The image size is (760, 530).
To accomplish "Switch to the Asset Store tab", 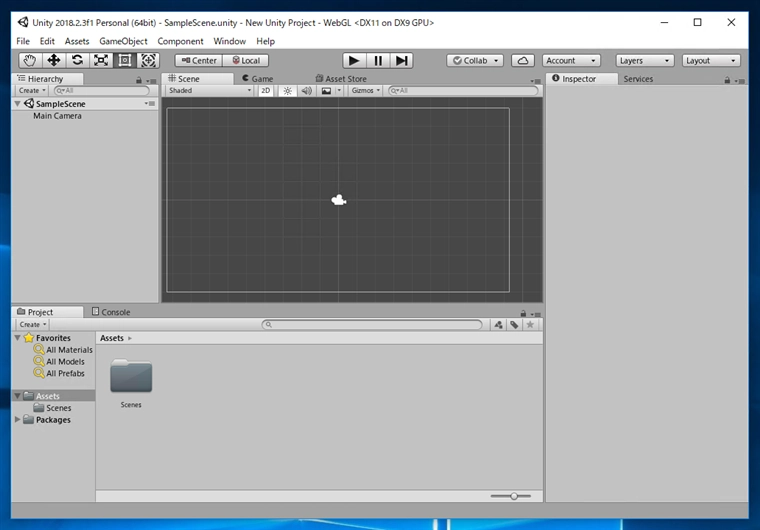I will [341, 79].
